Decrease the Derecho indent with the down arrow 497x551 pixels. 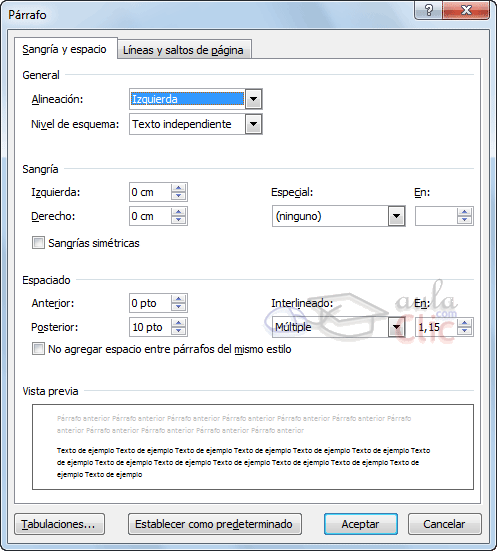pyautogui.click(x=179, y=220)
